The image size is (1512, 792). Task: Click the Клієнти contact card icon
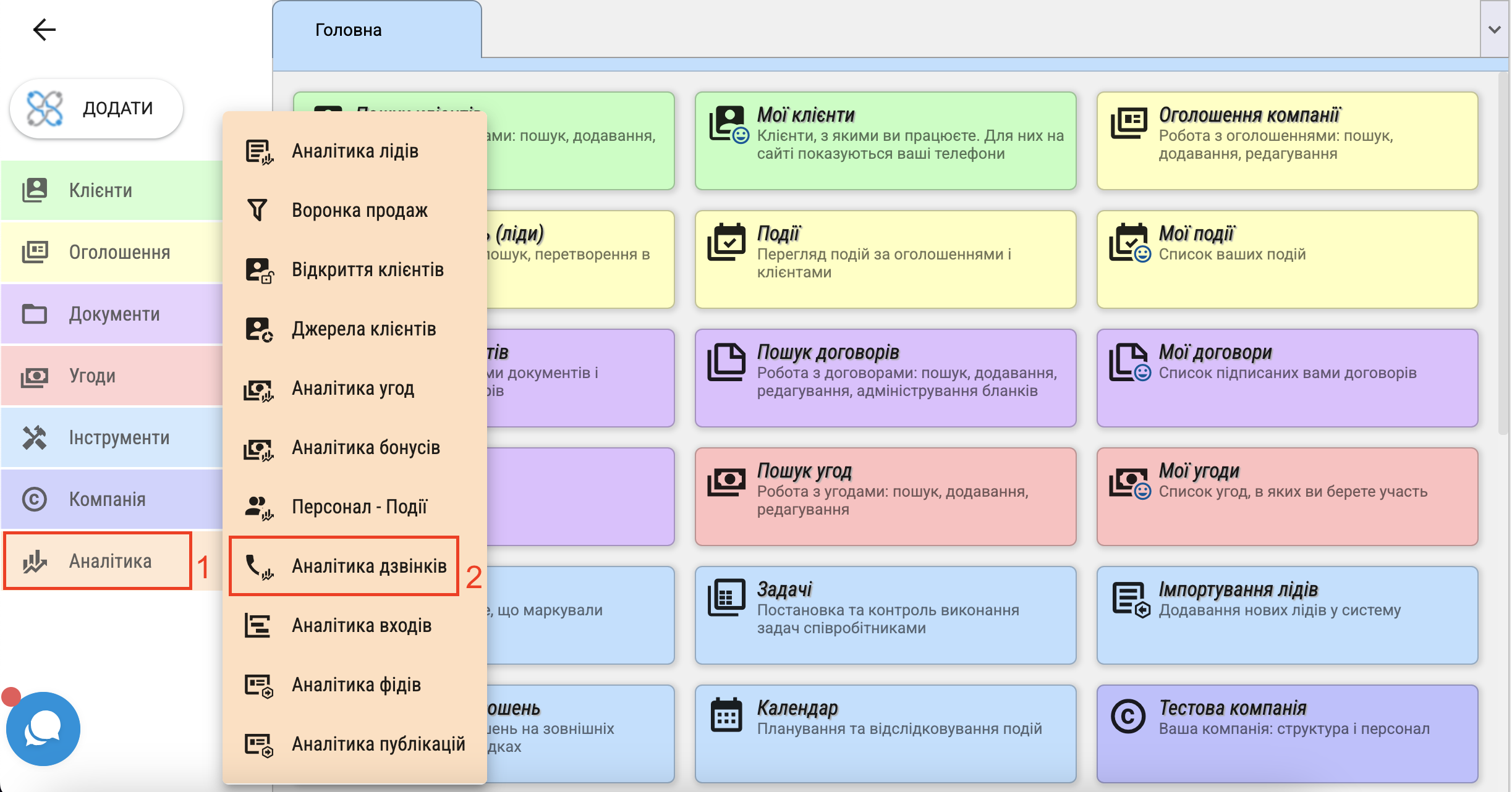click(35, 190)
